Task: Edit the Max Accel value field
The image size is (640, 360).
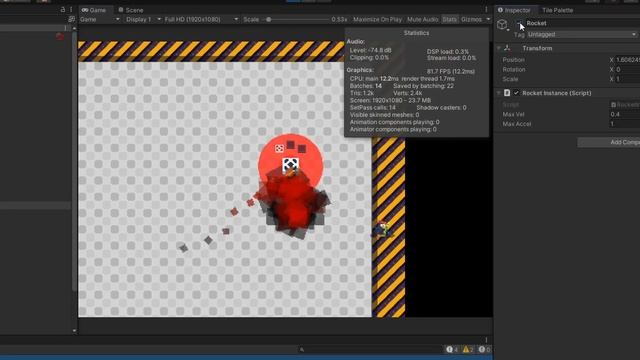Action: (625, 124)
